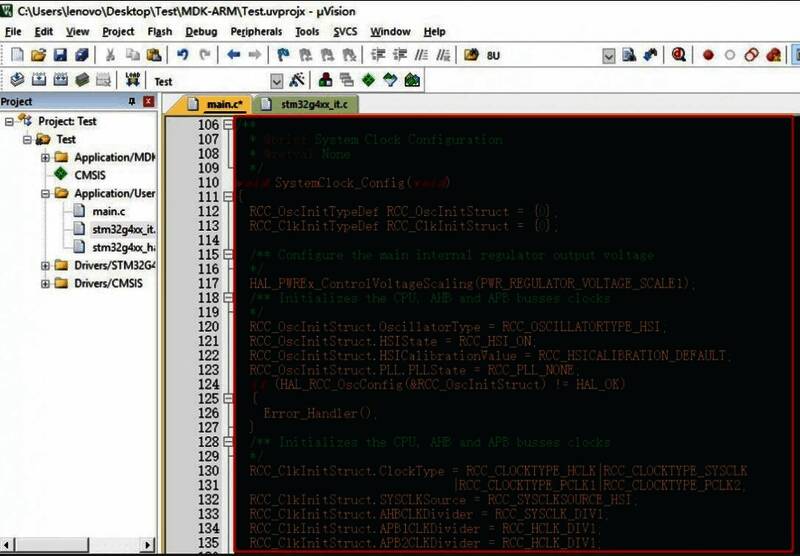Open the Target Options wand icon
The image size is (800, 556).
pyautogui.click(x=297, y=80)
